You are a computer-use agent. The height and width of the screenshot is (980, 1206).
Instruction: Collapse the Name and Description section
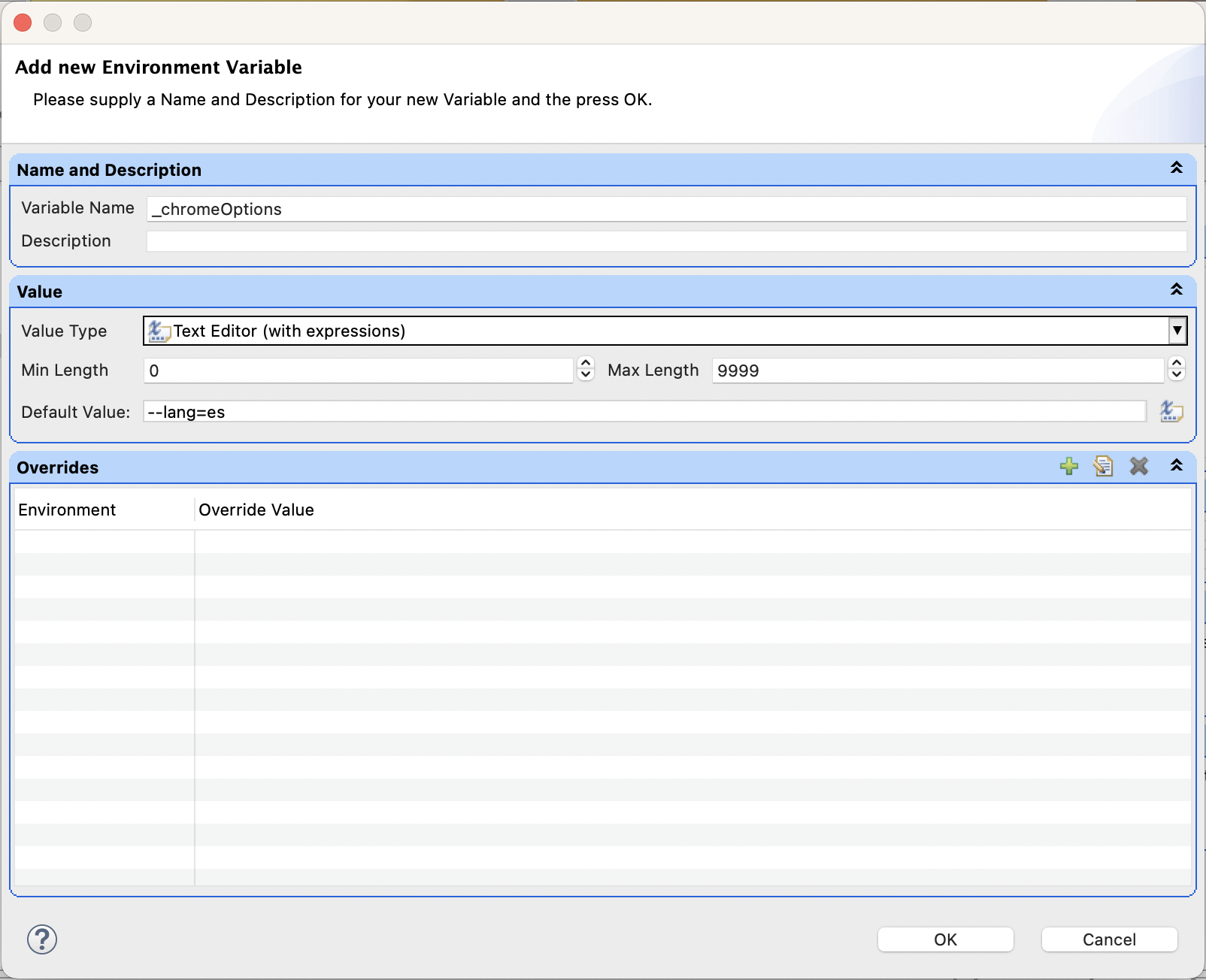point(1177,168)
